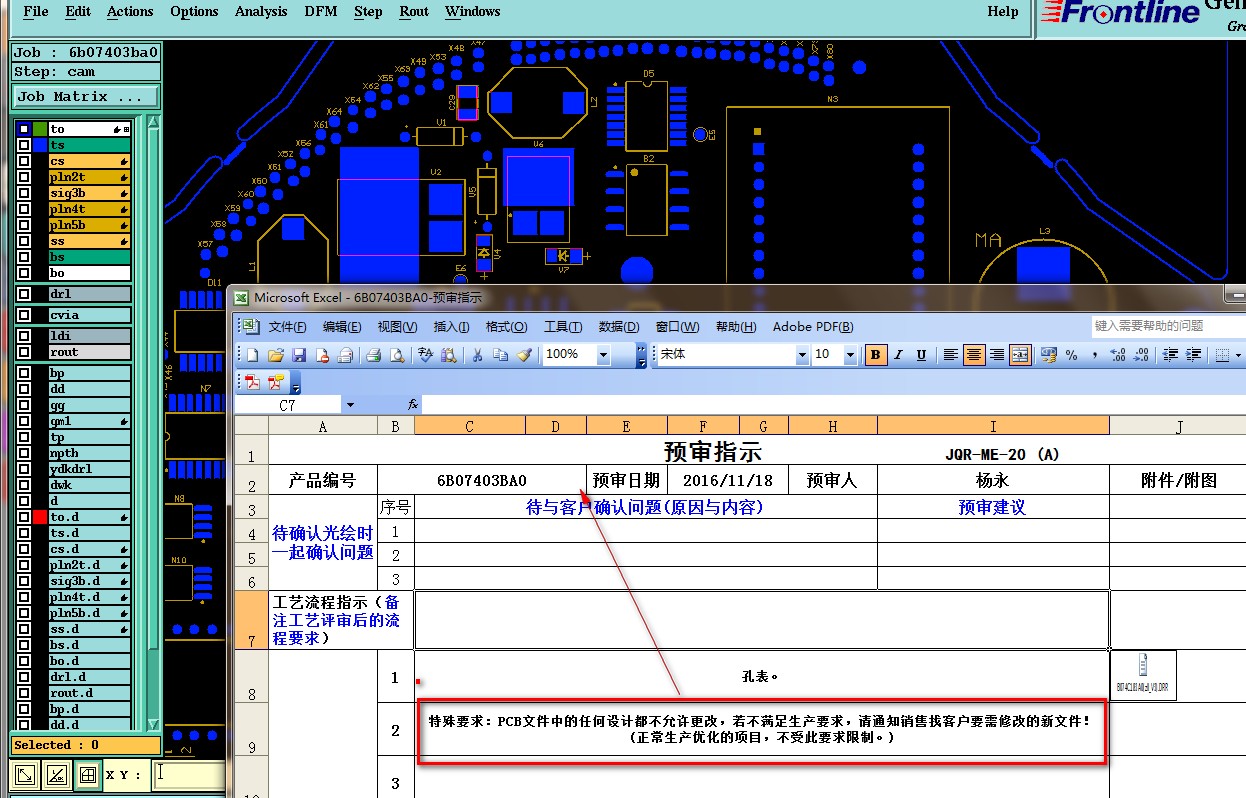Viewport: 1246px width, 798px height.
Task: Click the grid snap icon beside X Y
Action: (x=88, y=774)
